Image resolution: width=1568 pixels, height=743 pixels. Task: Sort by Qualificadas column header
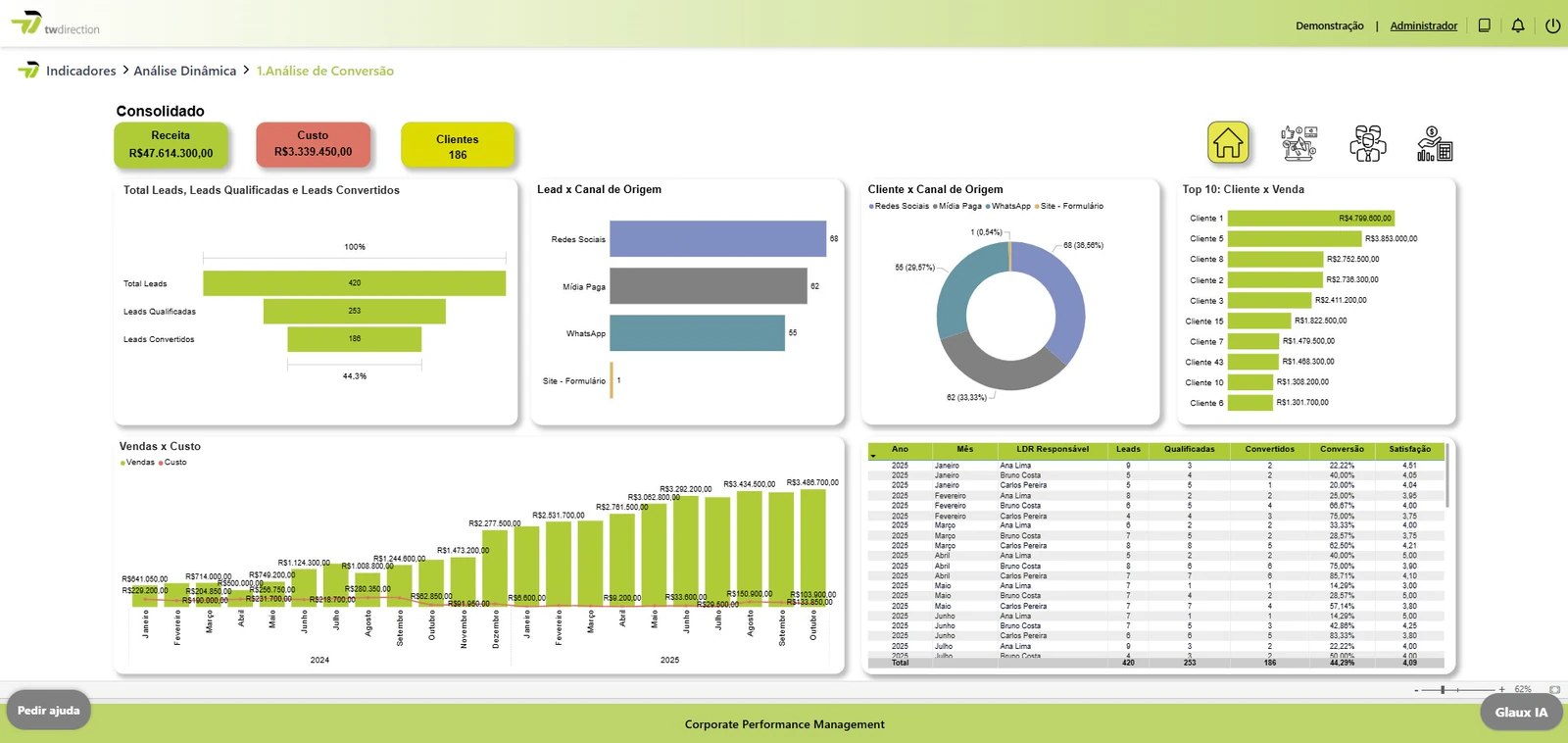(x=1190, y=449)
